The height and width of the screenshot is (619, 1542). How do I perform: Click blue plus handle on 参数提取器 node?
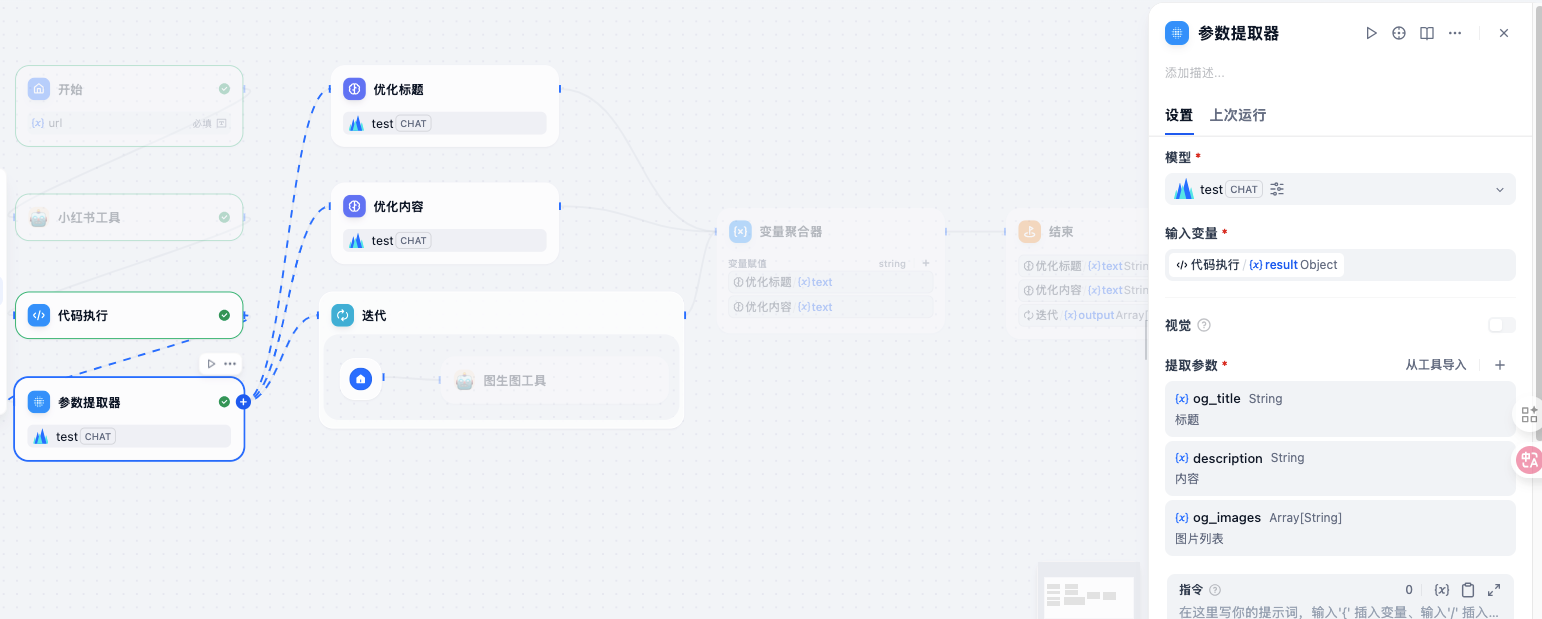point(243,402)
